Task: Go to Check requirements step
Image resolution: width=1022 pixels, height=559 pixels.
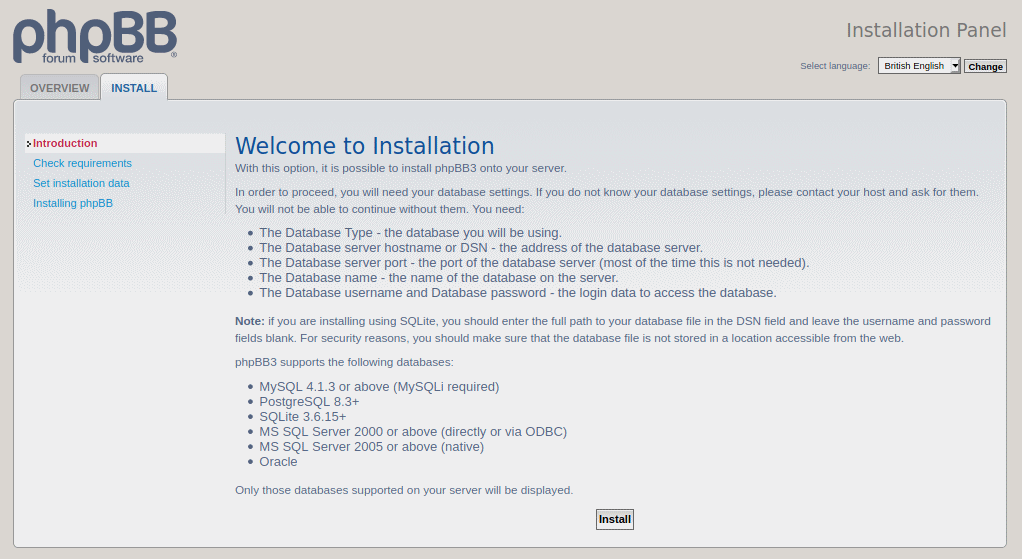Action: 82,164
